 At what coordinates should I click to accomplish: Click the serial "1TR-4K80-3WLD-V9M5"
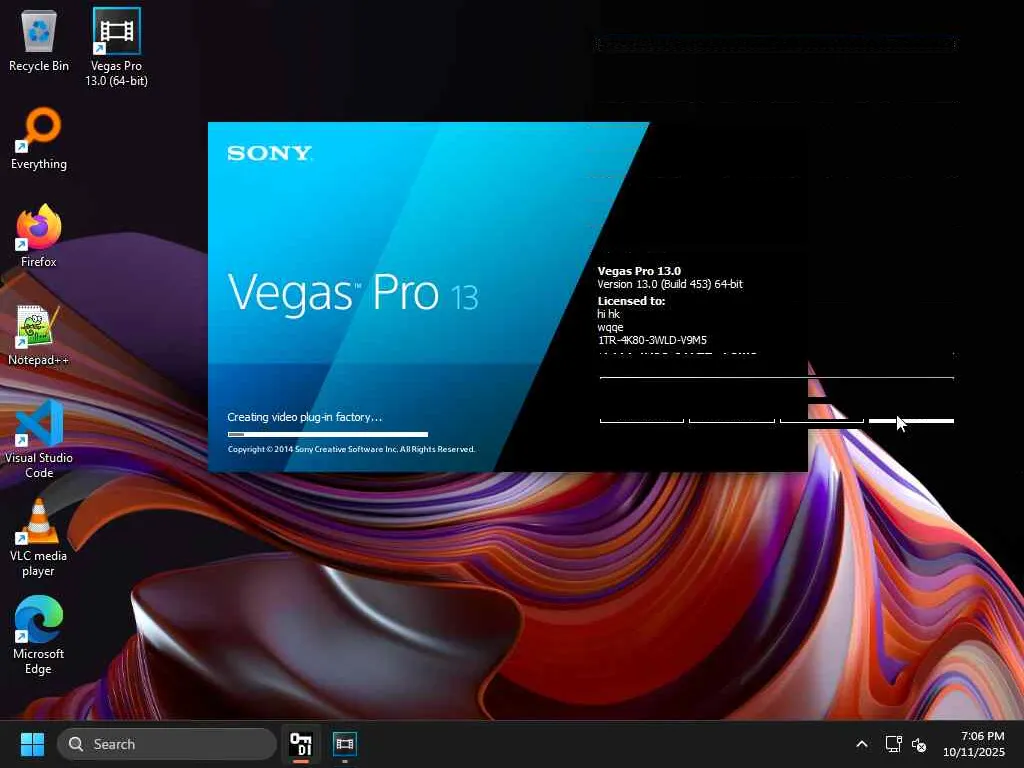point(652,340)
